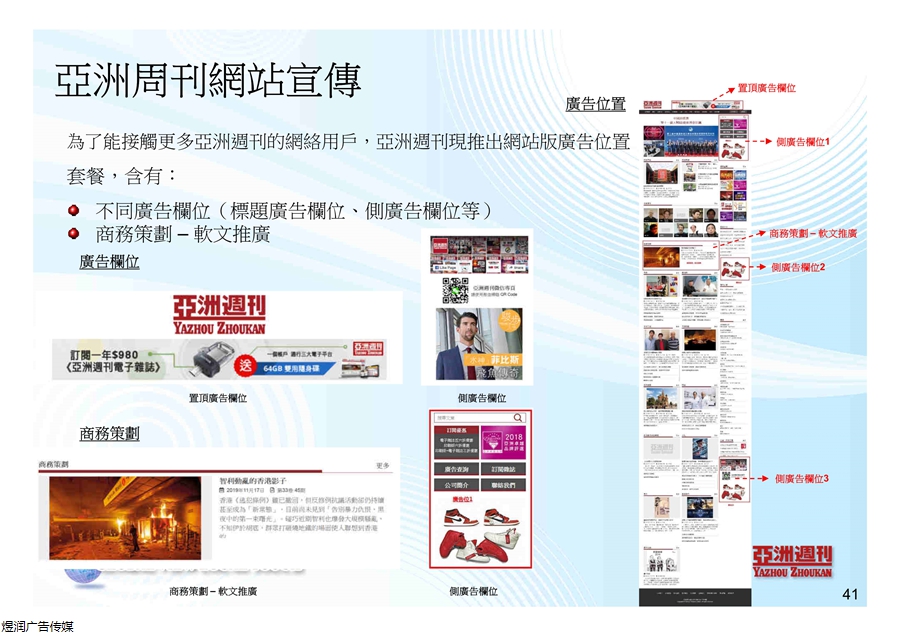
Task: Click the paragraph line starting 為了能接觸更多亞洲週刊
Action: point(348,141)
